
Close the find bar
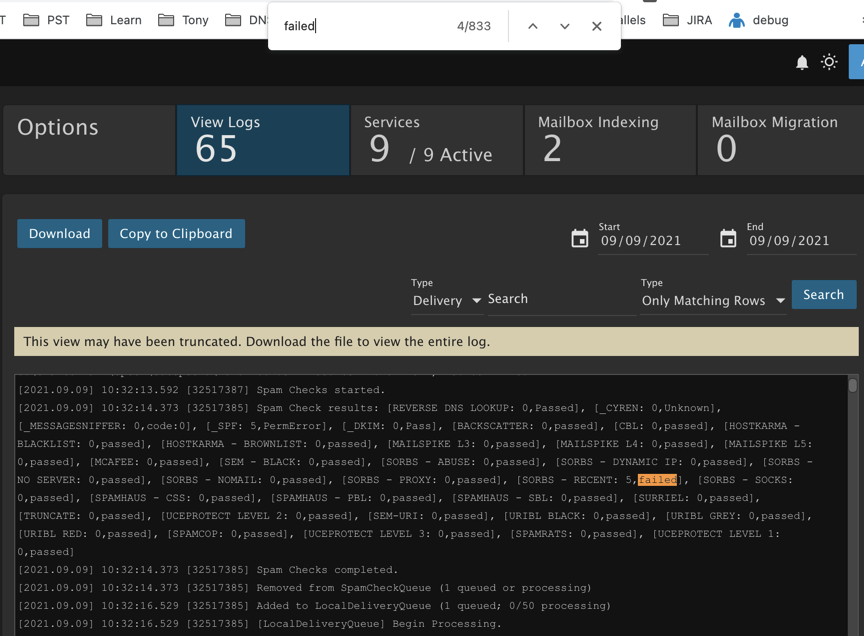597,26
